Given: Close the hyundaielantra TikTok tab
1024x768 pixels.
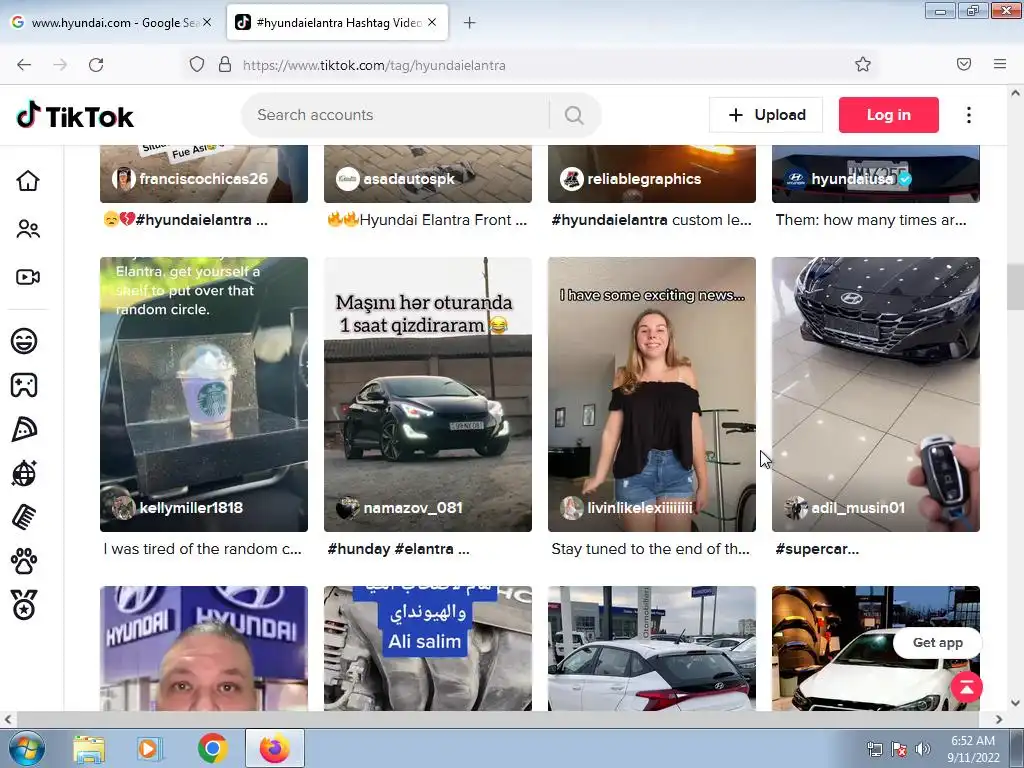Looking at the screenshot, I should pos(432,22).
